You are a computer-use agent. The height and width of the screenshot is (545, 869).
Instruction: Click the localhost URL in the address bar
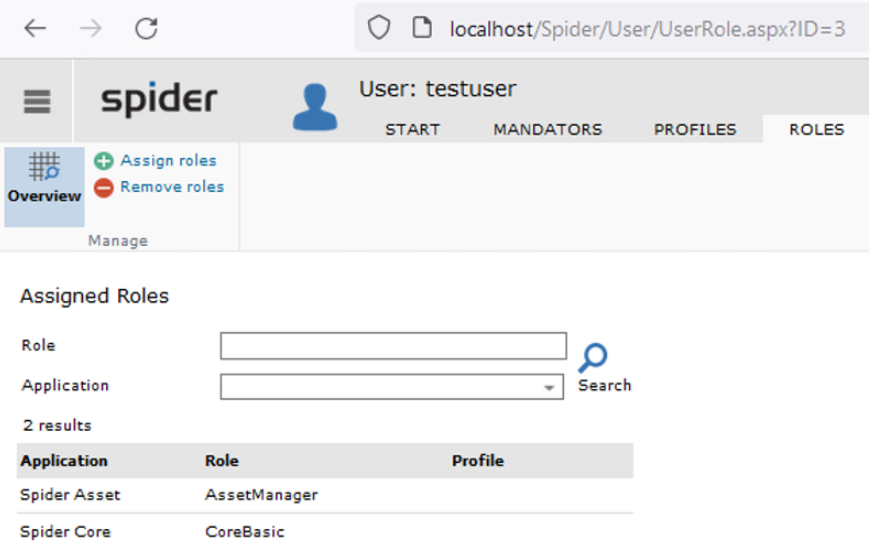coord(647,29)
